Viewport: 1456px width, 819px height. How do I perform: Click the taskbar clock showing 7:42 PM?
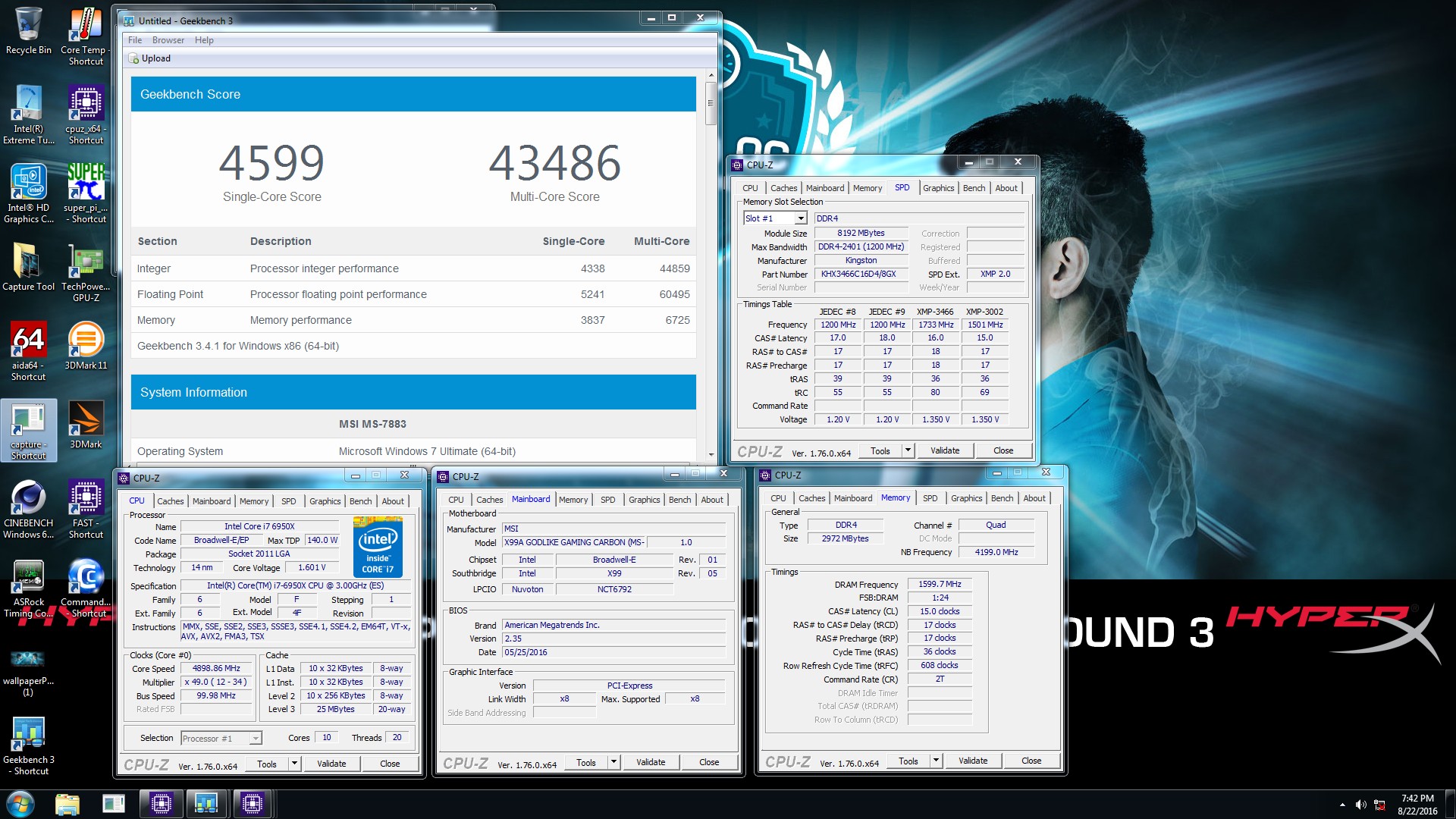coord(1417,804)
